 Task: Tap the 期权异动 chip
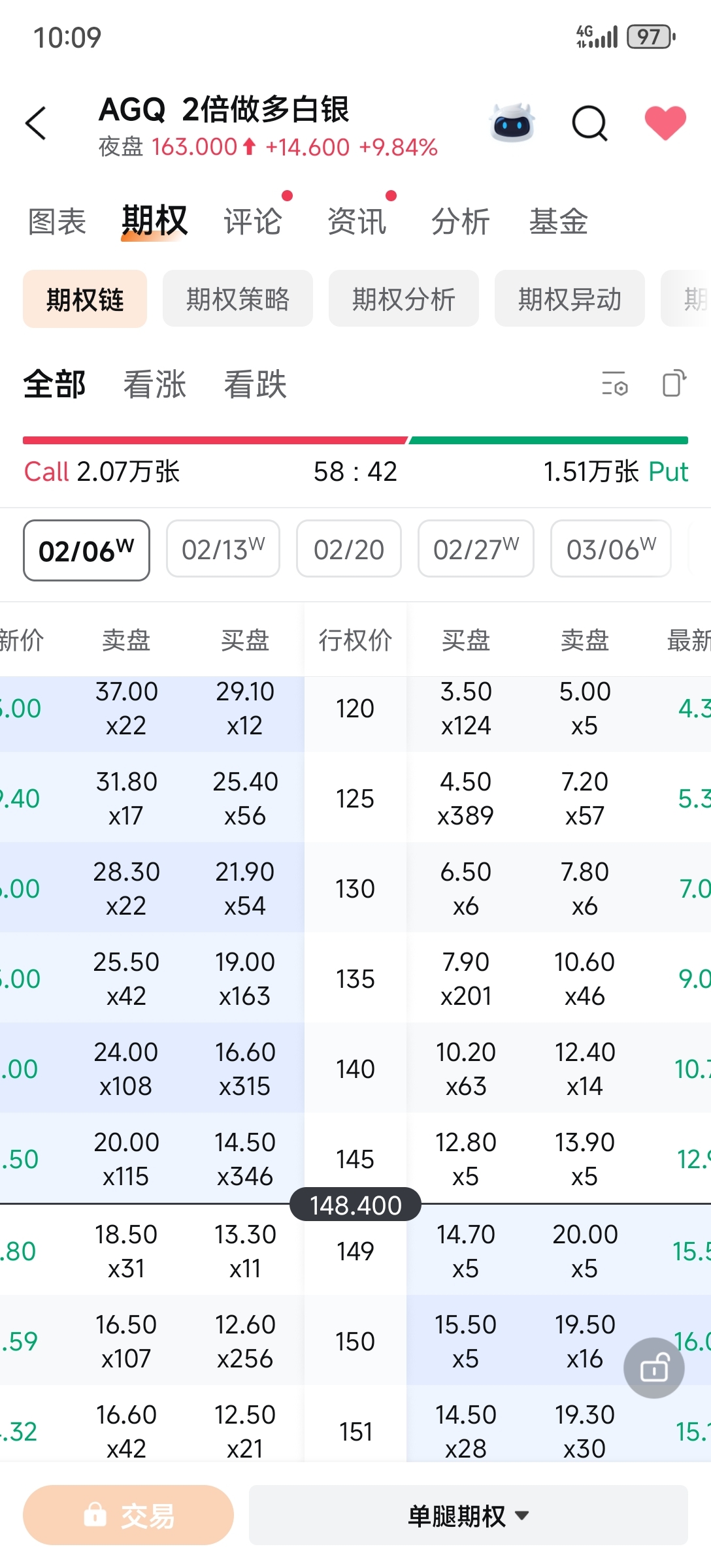[x=569, y=299]
